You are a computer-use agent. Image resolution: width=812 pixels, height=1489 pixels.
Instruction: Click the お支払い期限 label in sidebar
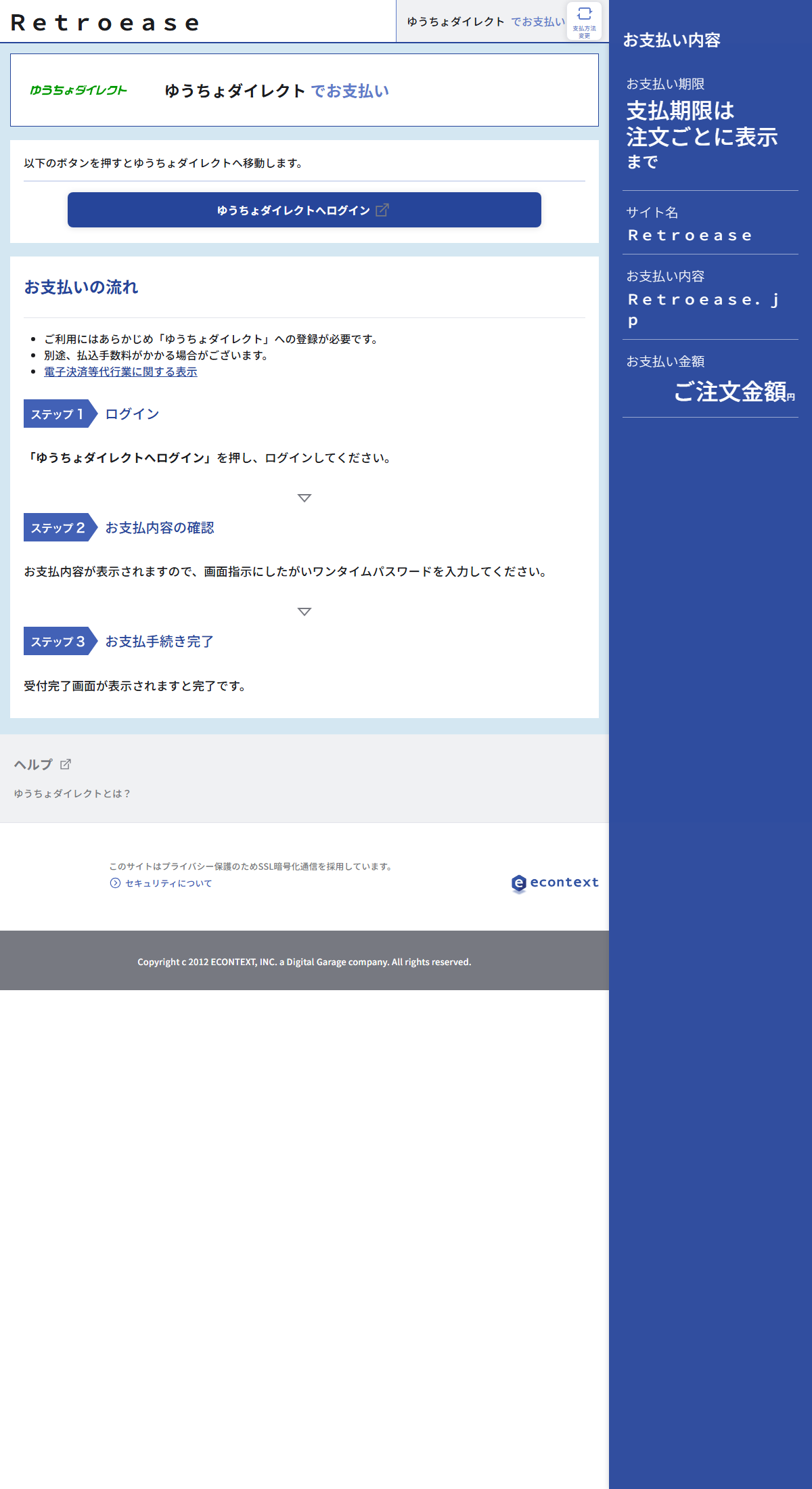coord(665,84)
